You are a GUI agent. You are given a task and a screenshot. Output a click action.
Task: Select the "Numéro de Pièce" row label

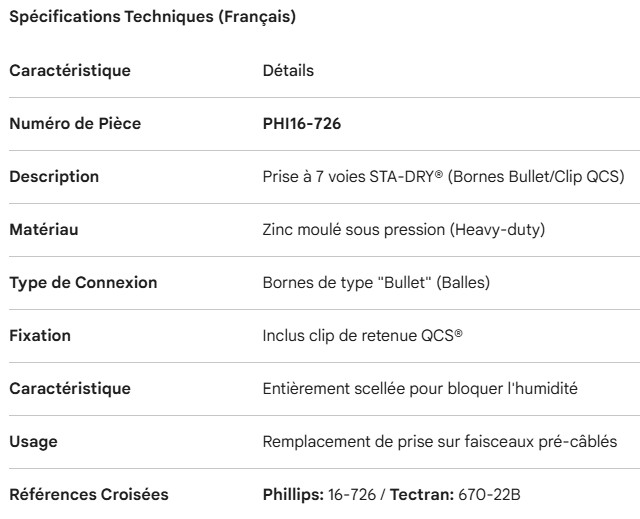click(x=75, y=124)
